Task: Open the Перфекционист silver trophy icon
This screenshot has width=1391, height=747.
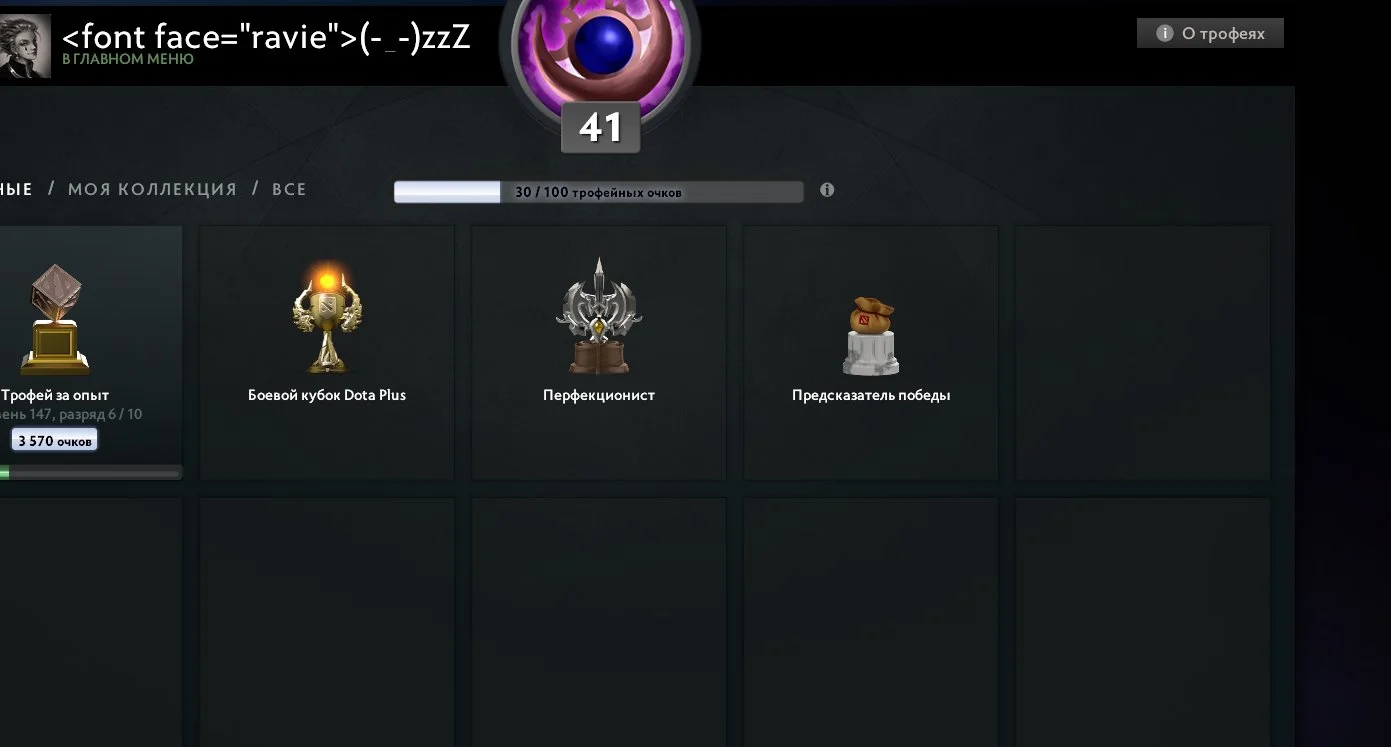Action: [x=598, y=316]
